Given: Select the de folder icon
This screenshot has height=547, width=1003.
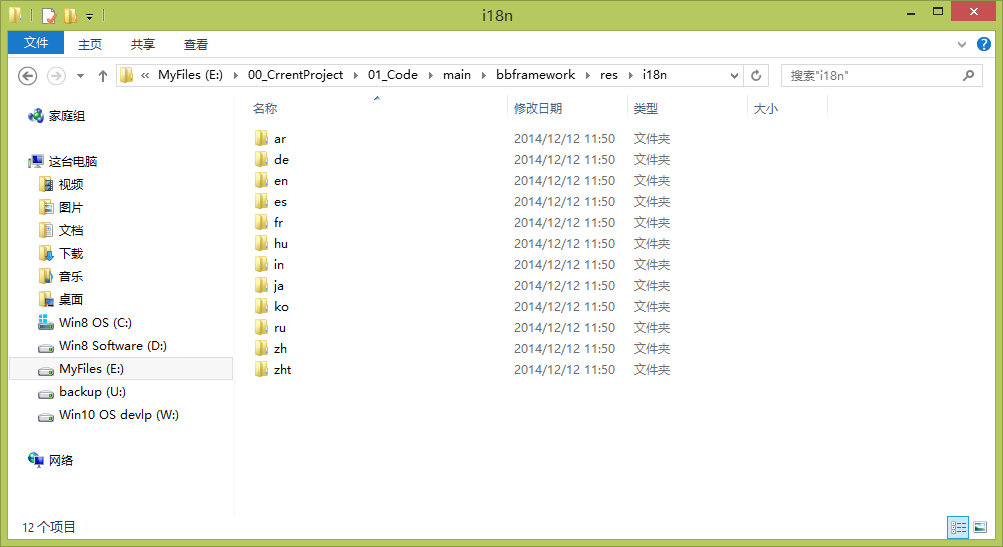Looking at the screenshot, I should pos(261,159).
